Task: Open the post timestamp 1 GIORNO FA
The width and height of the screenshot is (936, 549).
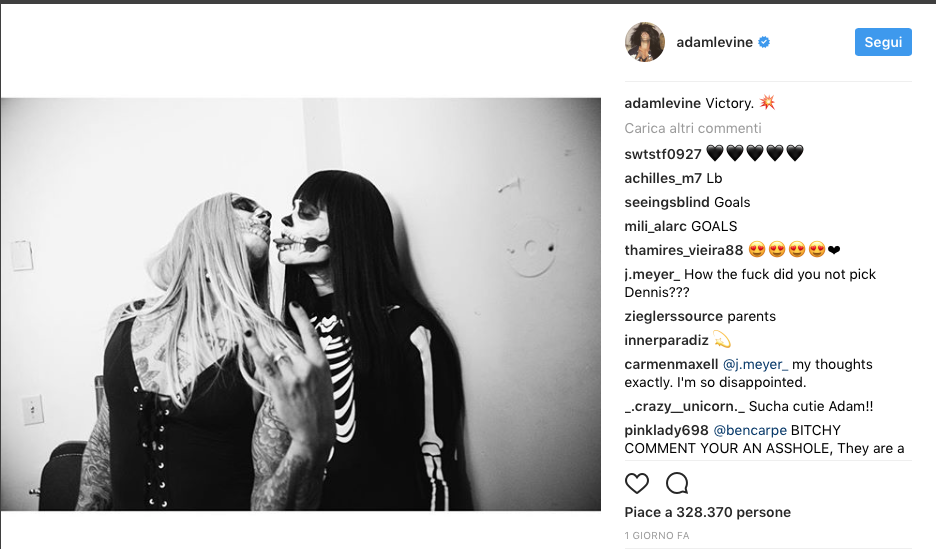Action: coord(657,536)
